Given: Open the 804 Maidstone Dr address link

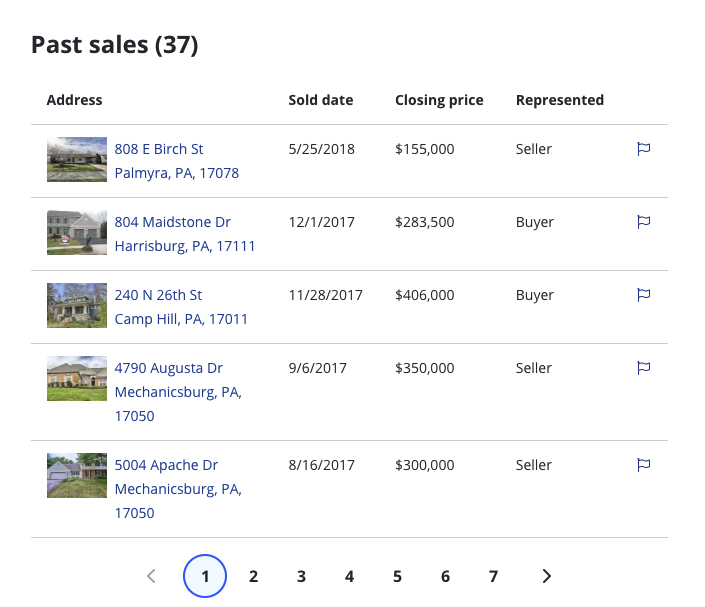Looking at the screenshot, I should 172,222.
